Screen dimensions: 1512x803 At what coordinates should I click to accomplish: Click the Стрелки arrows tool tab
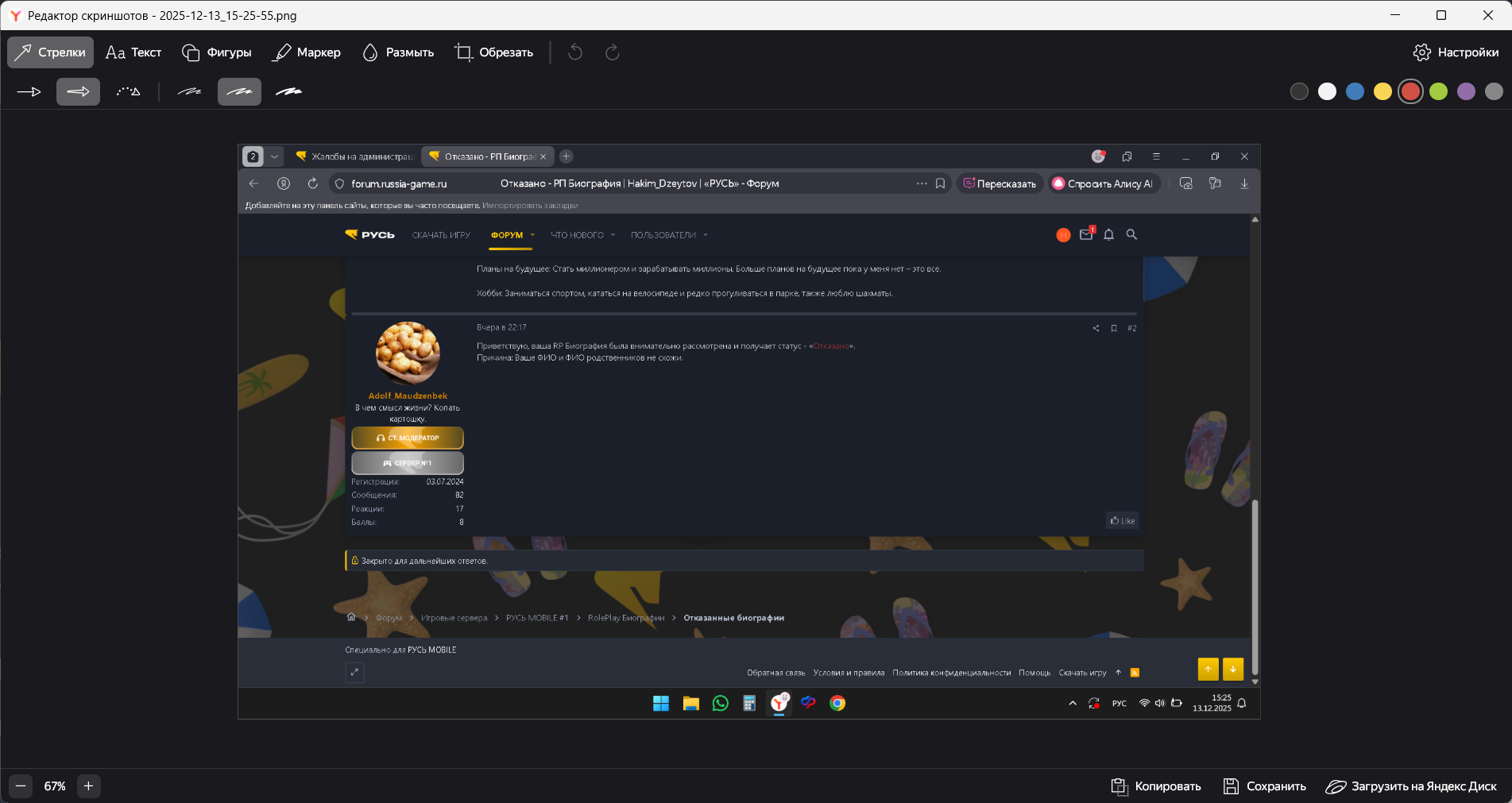pos(51,52)
